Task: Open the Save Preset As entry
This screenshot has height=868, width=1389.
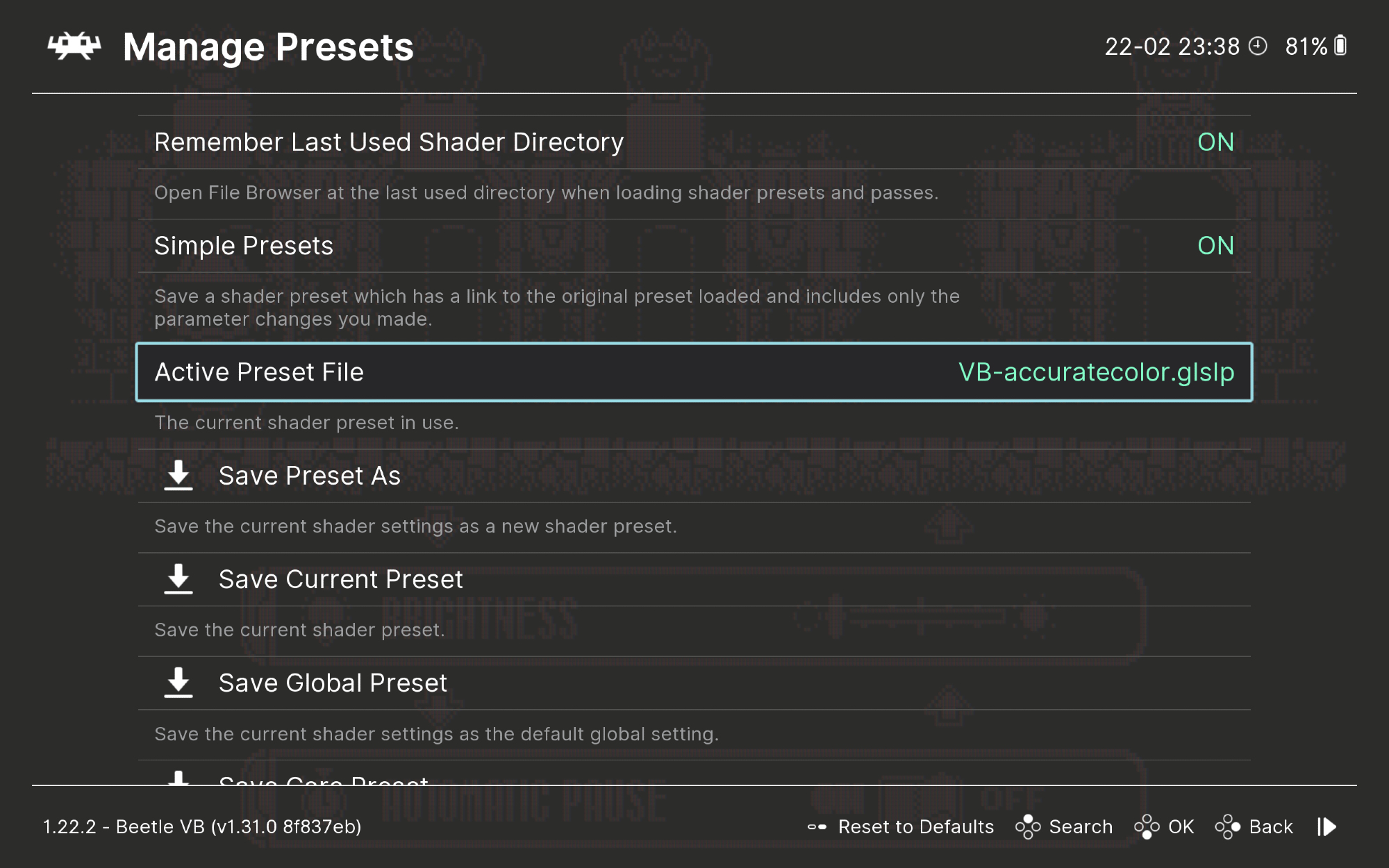Action: [x=310, y=476]
